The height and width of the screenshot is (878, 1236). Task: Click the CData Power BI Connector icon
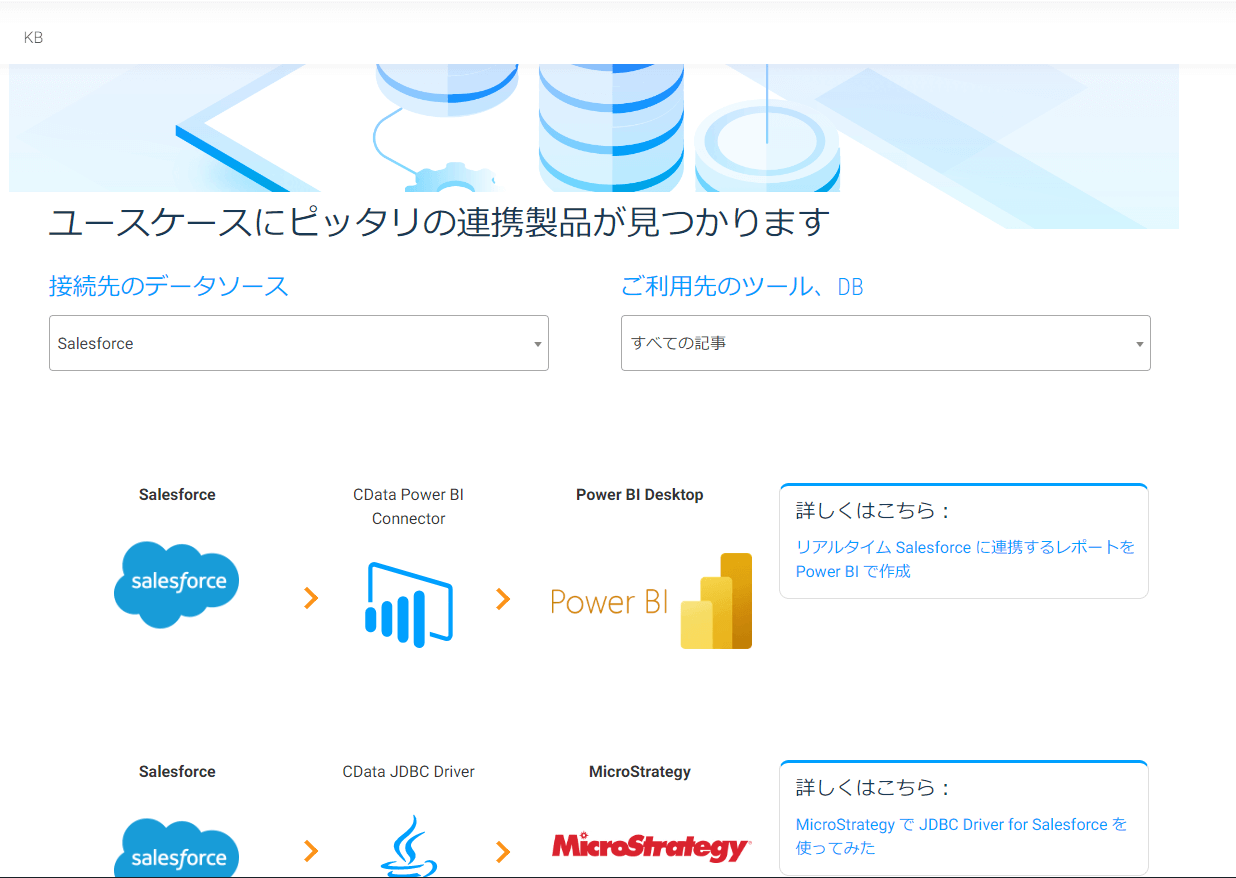409,604
